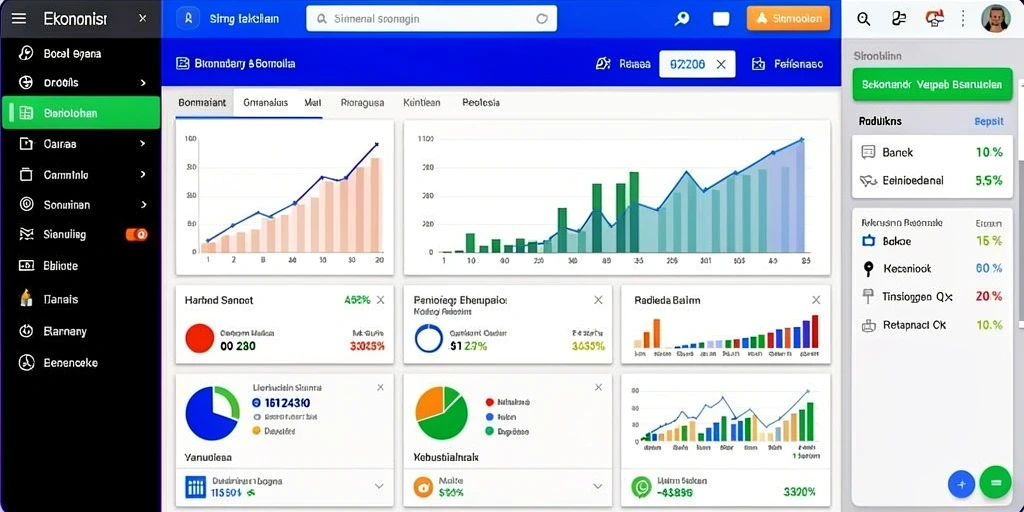Click the green round minus floating button
This screenshot has height=512, width=1024.
click(x=995, y=483)
